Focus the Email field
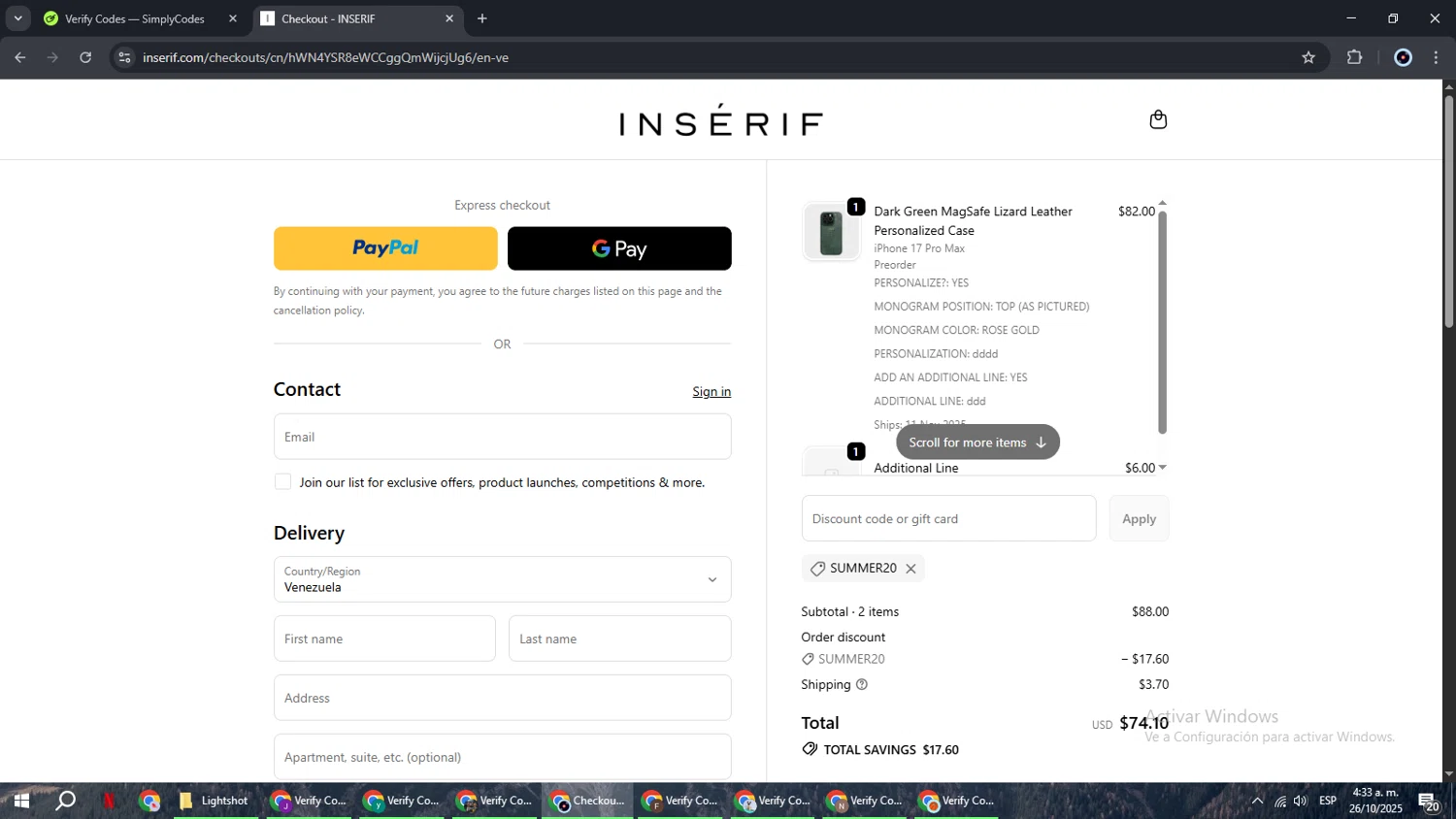The width and height of the screenshot is (1456, 819). pyautogui.click(x=502, y=437)
